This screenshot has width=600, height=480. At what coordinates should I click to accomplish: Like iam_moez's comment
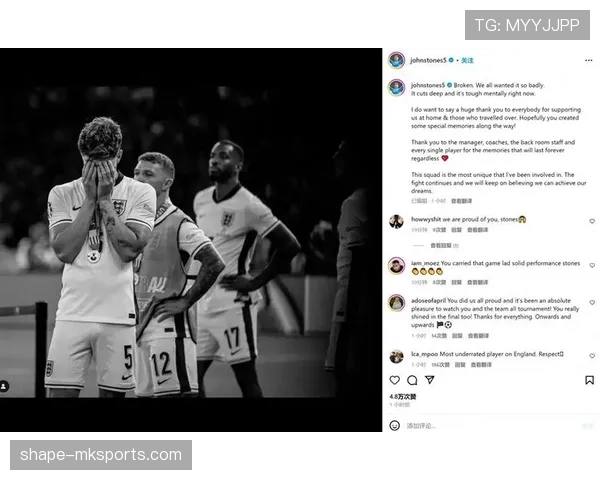tap(592, 265)
